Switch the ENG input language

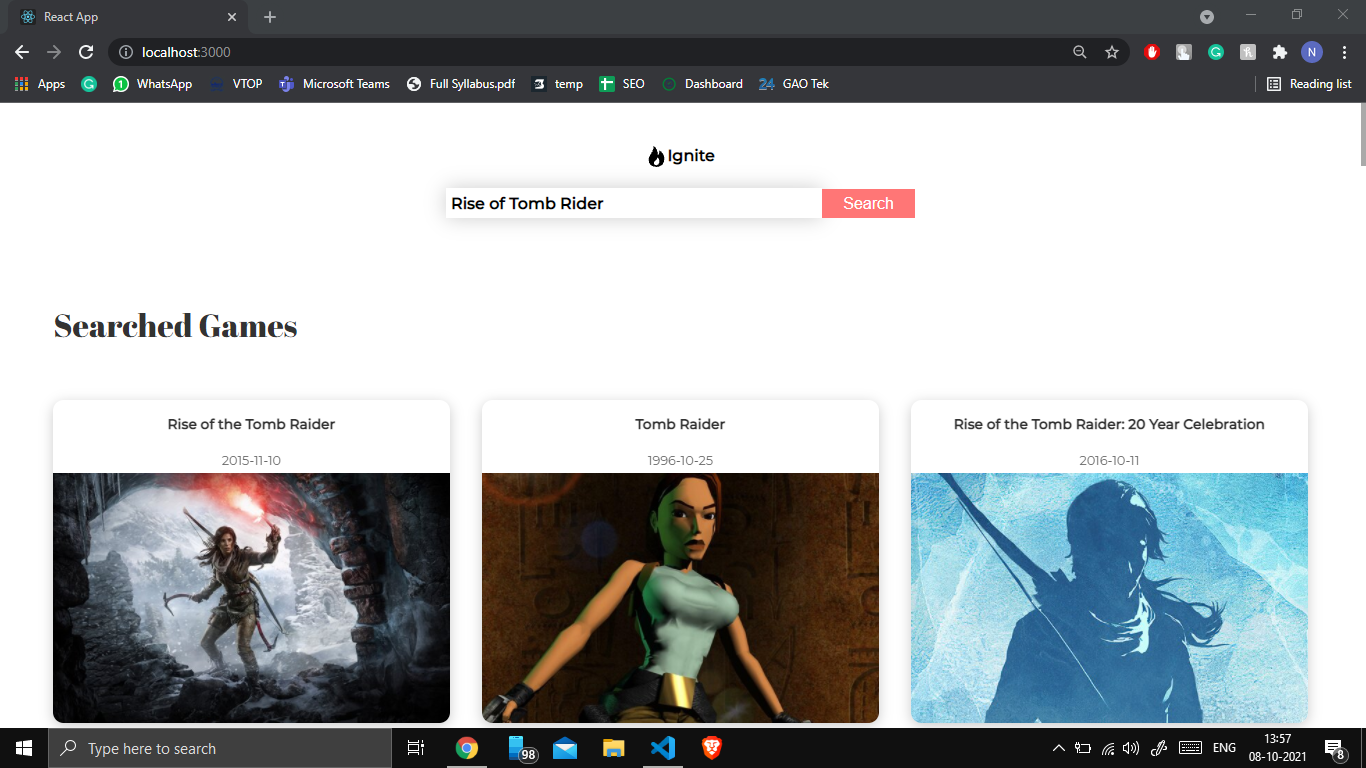click(x=1224, y=748)
